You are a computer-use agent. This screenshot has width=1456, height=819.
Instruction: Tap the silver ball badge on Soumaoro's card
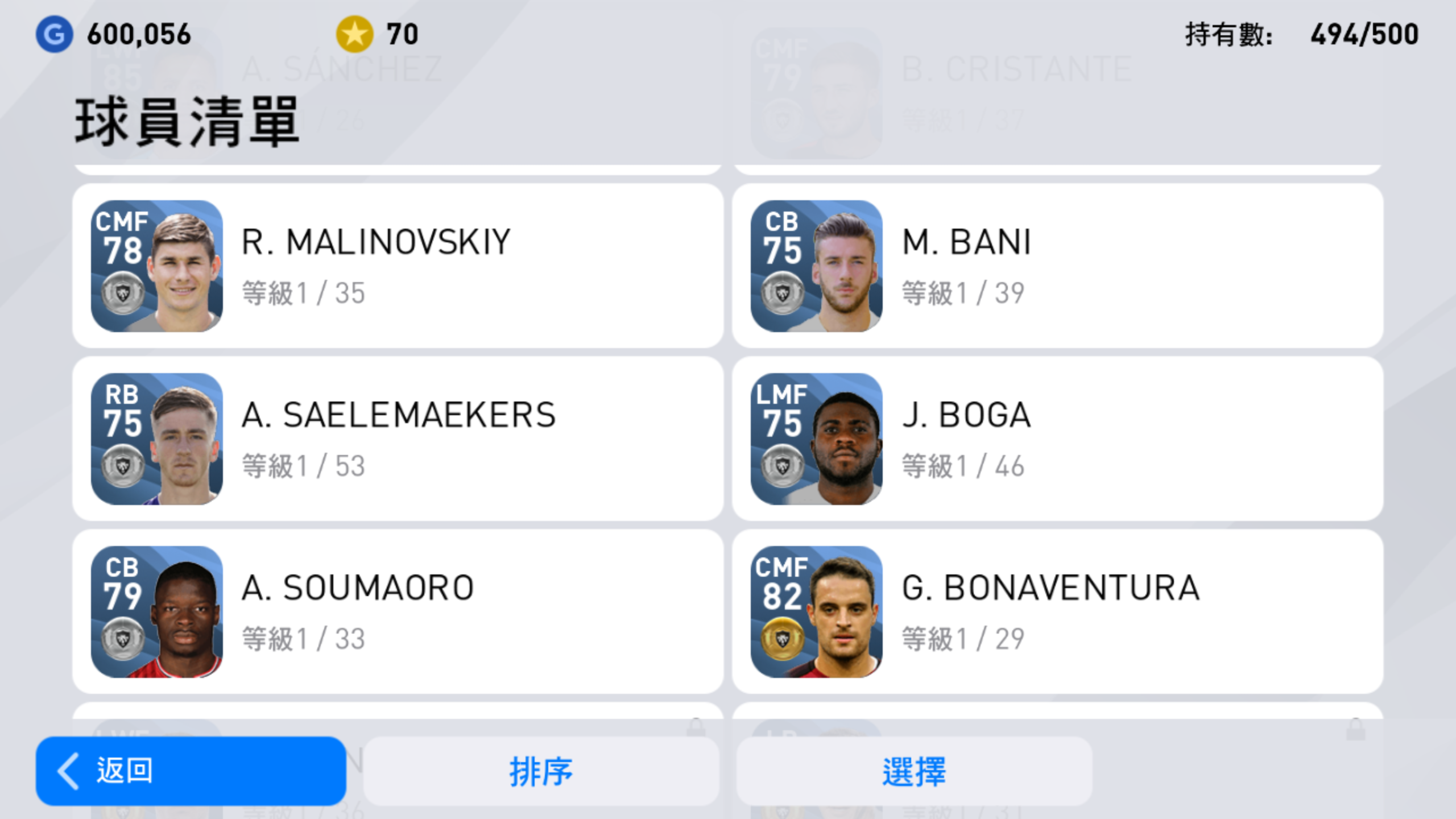(x=123, y=639)
